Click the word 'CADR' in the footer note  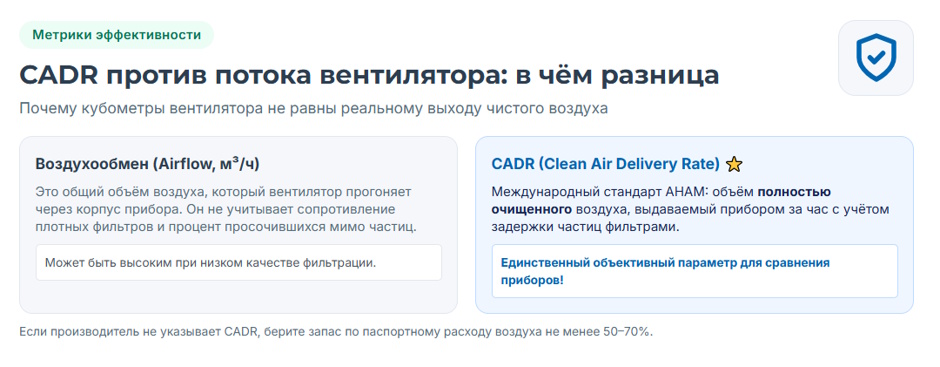[x=241, y=332]
